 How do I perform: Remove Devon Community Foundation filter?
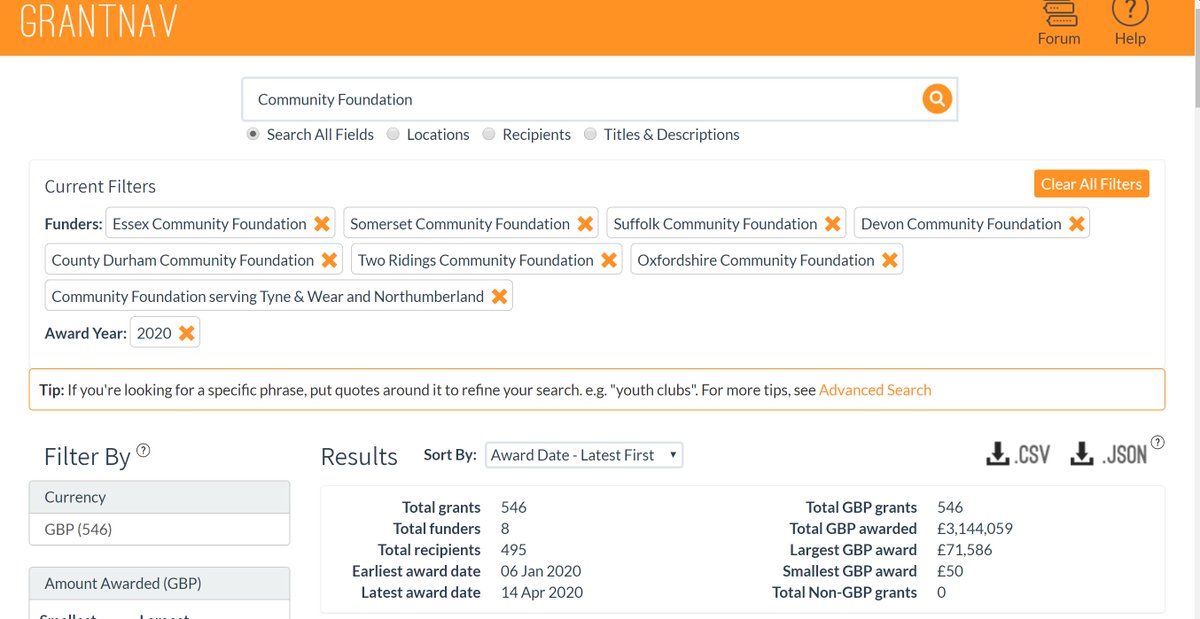pos(1076,224)
